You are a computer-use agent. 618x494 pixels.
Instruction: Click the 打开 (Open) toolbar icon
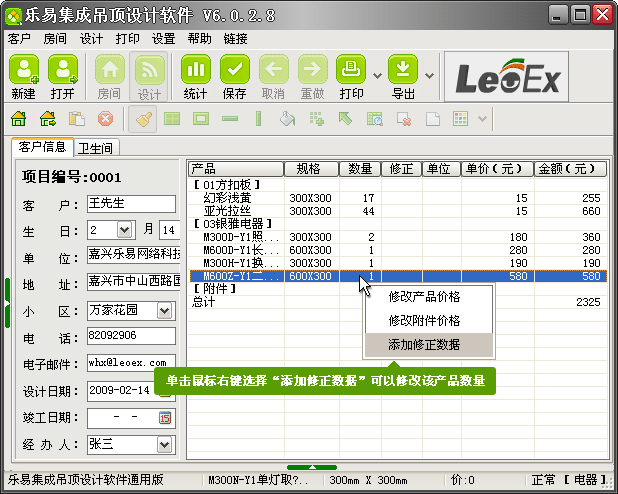[x=63, y=76]
